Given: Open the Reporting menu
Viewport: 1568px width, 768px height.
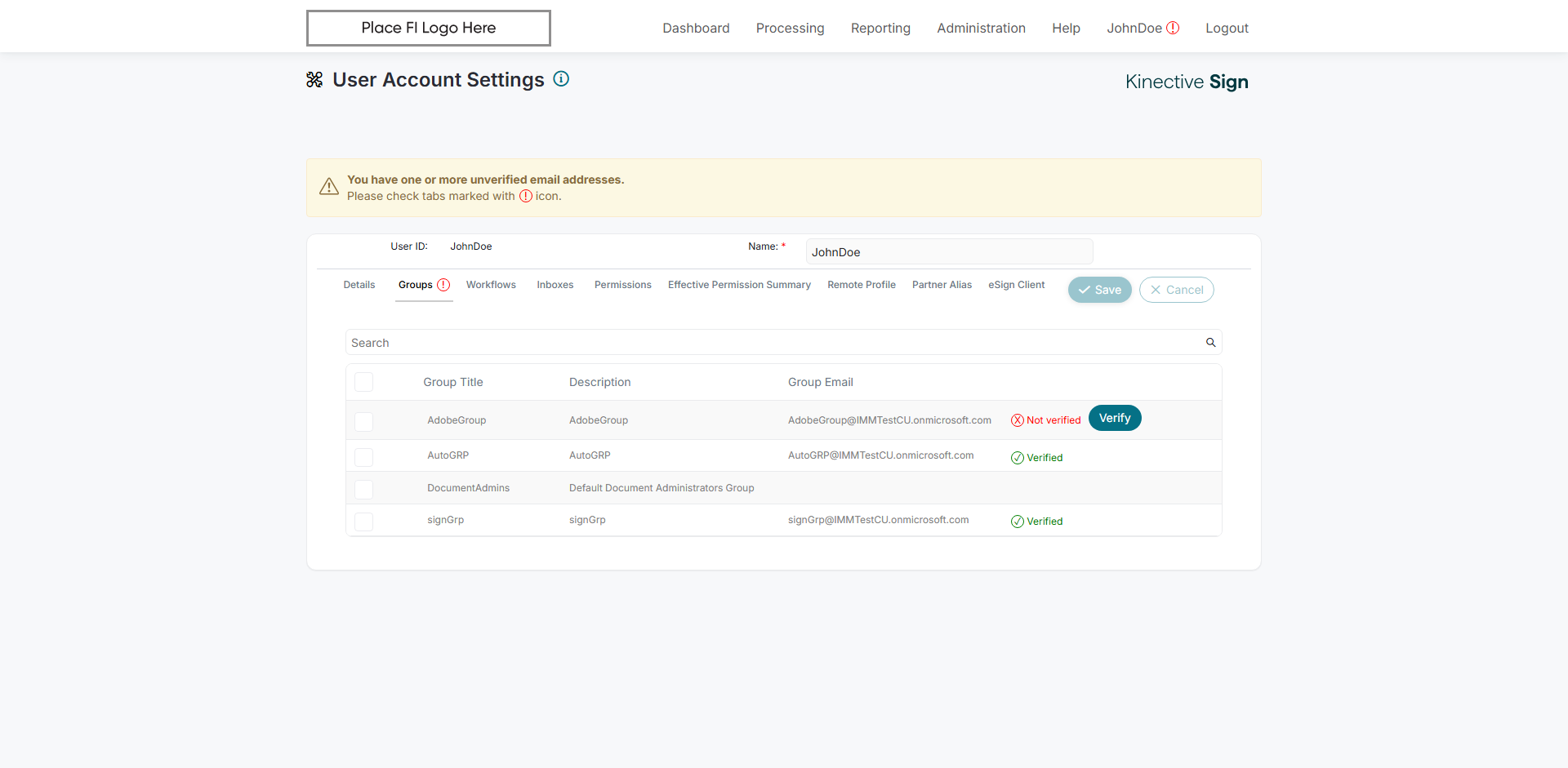Looking at the screenshot, I should point(880,28).
